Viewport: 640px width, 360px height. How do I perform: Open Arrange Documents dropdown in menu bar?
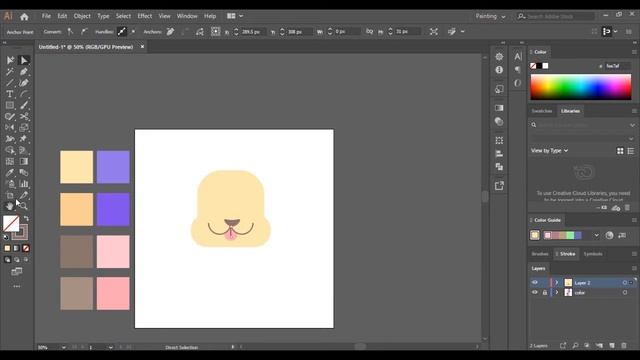click(235, 16)
